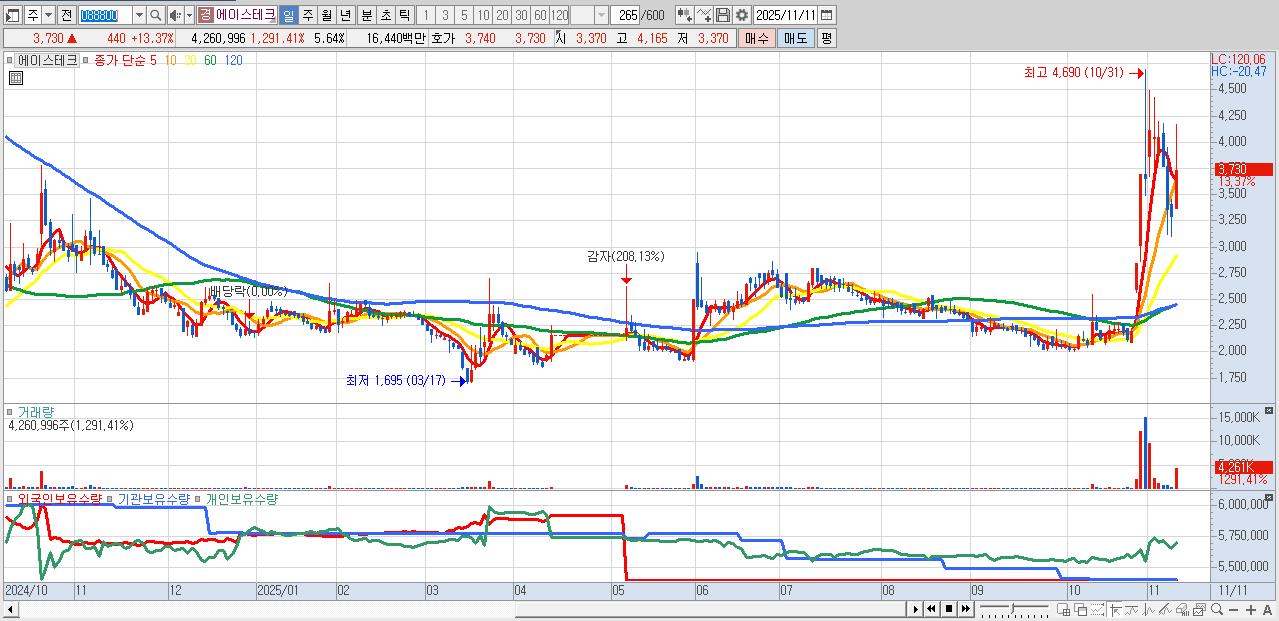This screenshot has height=621, width=1279.
Task: Open the dropdown next to speaker icon
Action: point(189,15)
